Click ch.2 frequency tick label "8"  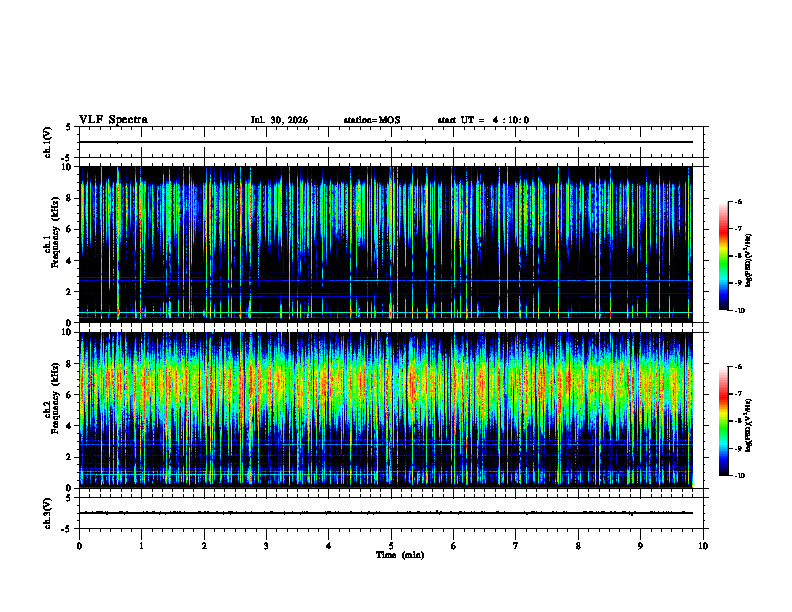click(x=70, y=364)
